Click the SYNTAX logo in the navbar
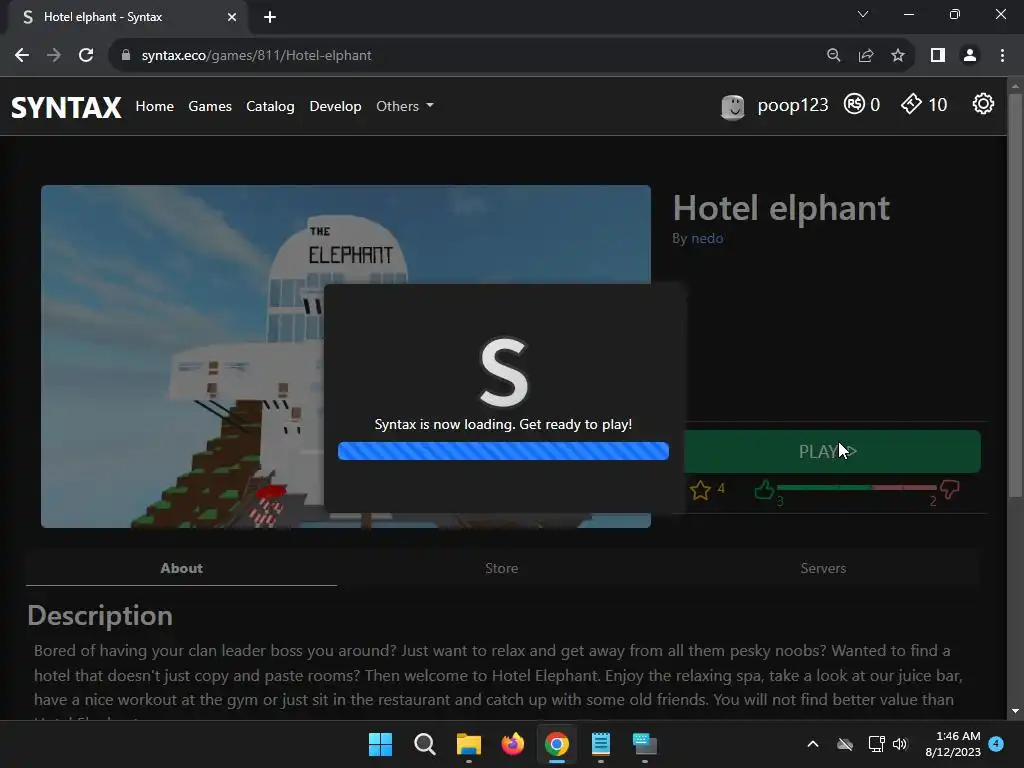 [x=66, y=107]
